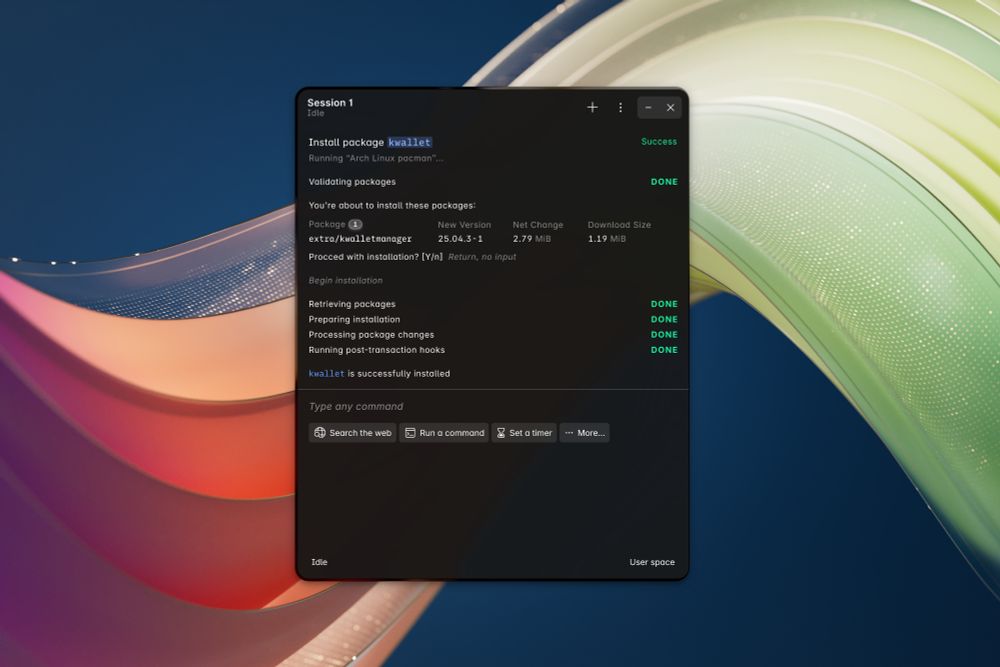Click 'You're about to install these packages' text
Viewport: 1000px width, 667px height.
click(392, 205)
